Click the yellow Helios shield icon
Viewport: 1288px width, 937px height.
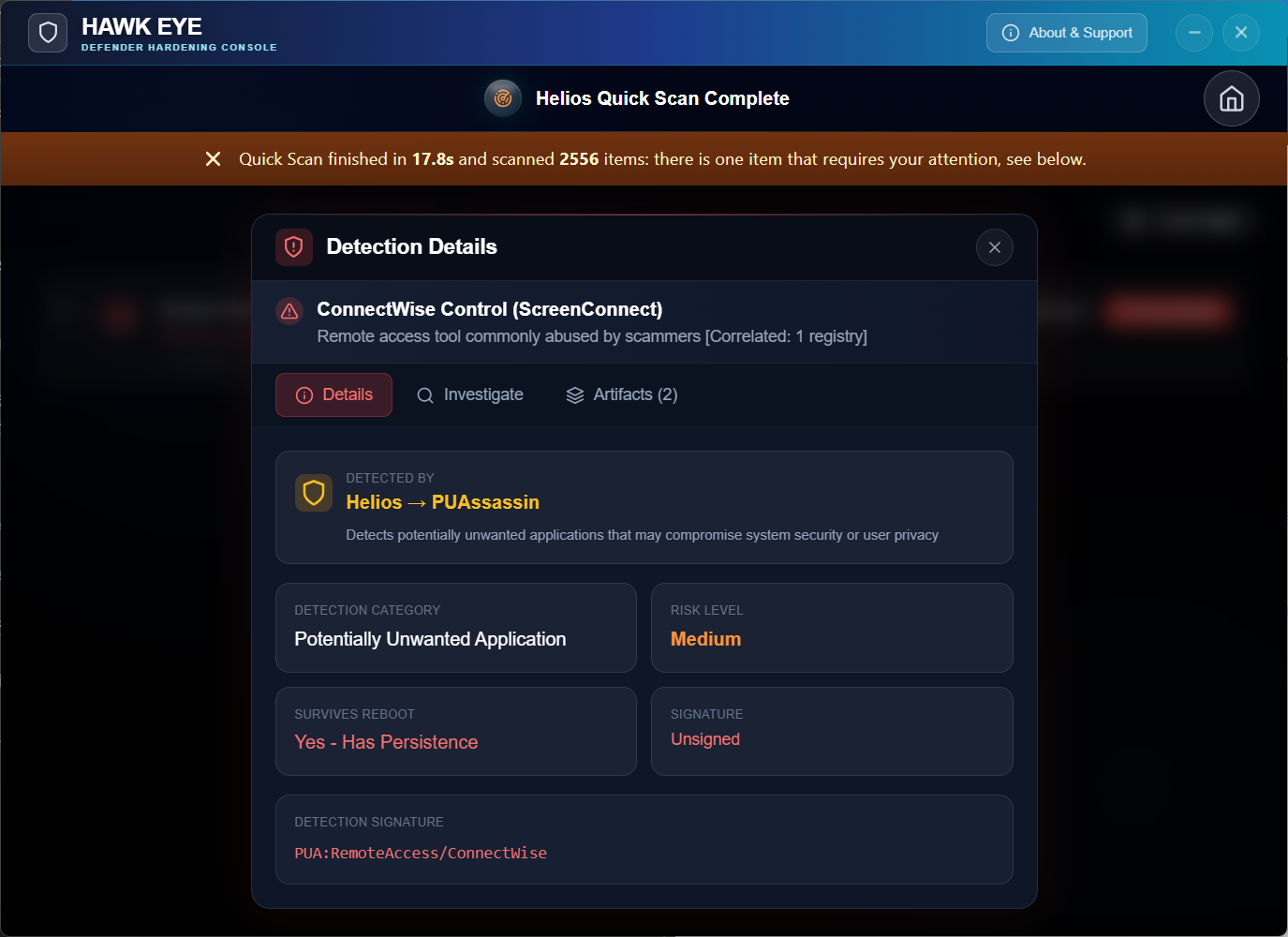314,493
